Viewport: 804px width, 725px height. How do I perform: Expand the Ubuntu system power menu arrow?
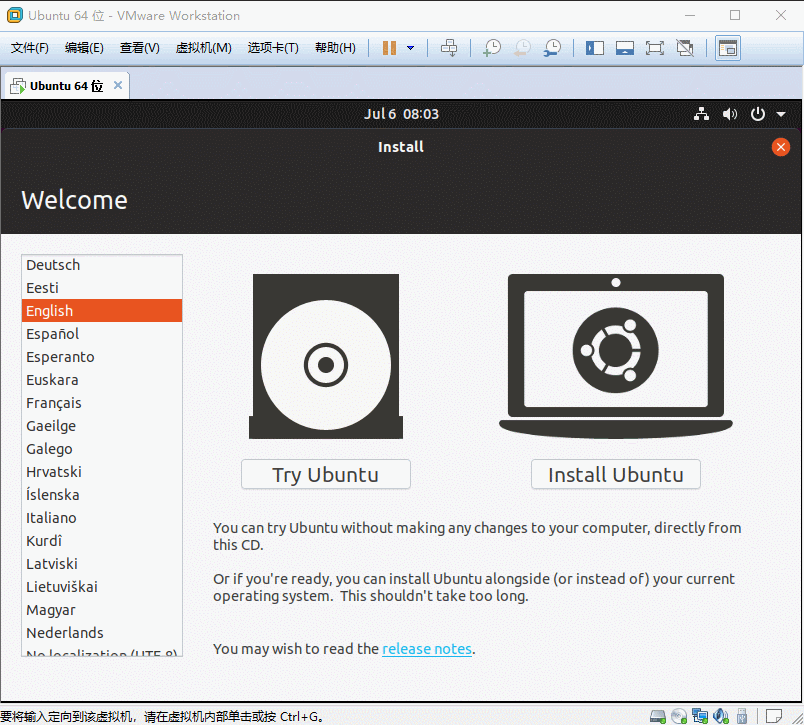click(x=781, y=115)
